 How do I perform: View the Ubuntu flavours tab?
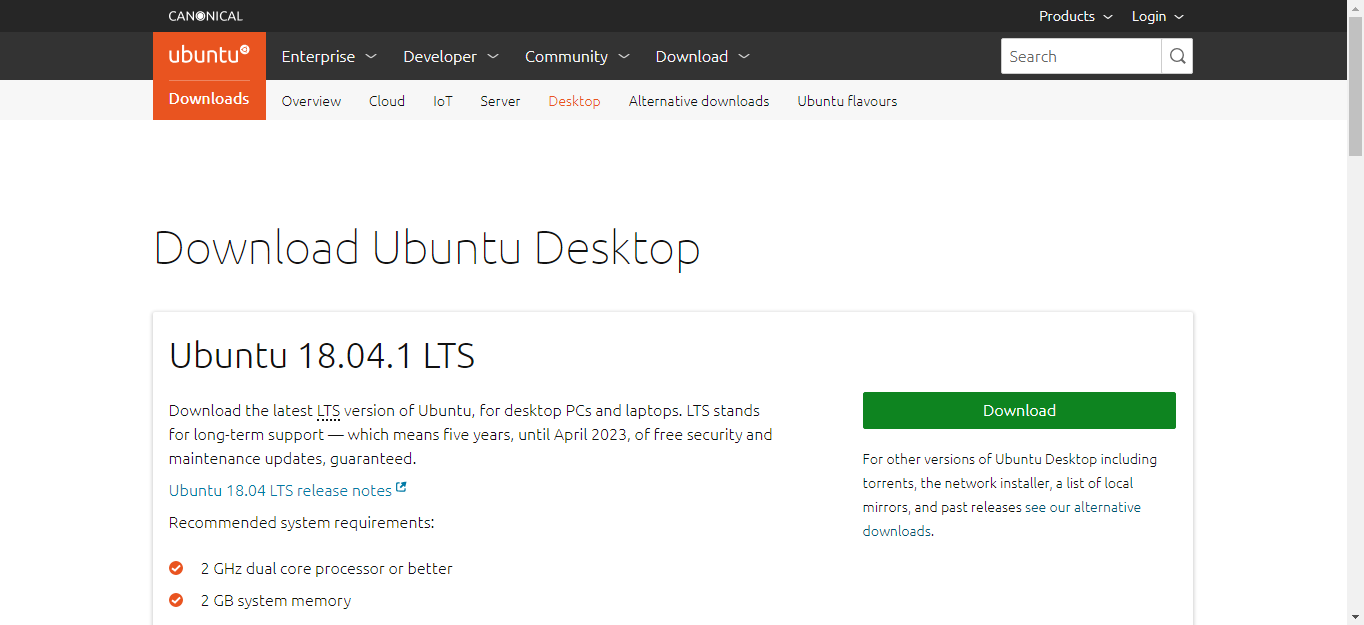[x=847, y=101]
